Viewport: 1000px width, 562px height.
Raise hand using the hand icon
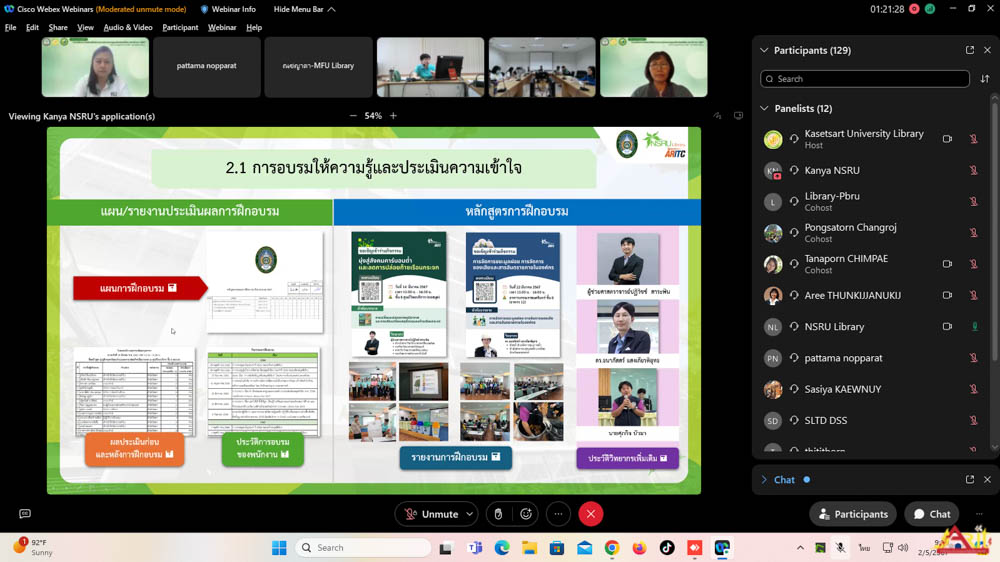(498, 514)
